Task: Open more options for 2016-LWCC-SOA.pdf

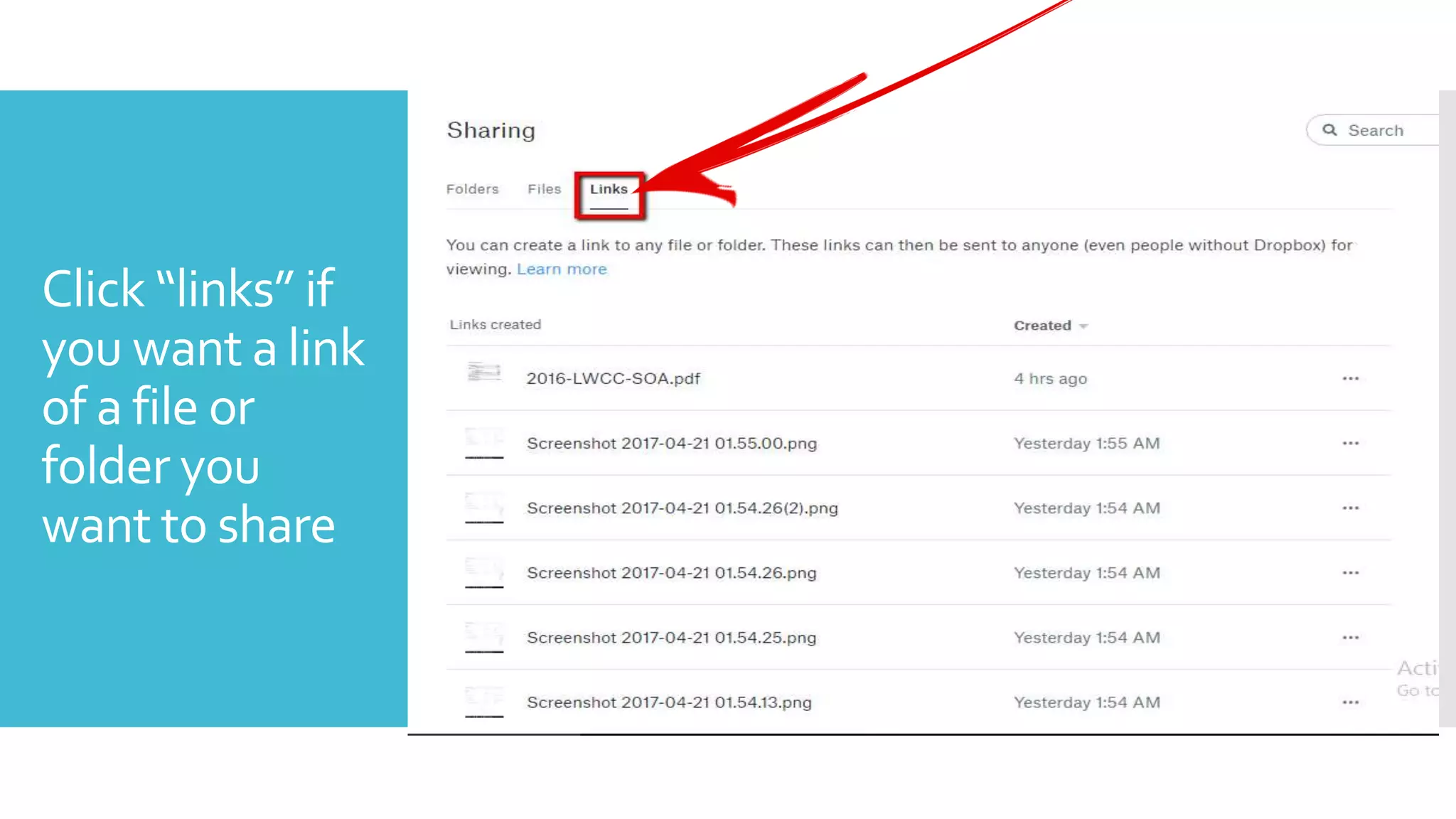Action: click(x=1351, y=378)
